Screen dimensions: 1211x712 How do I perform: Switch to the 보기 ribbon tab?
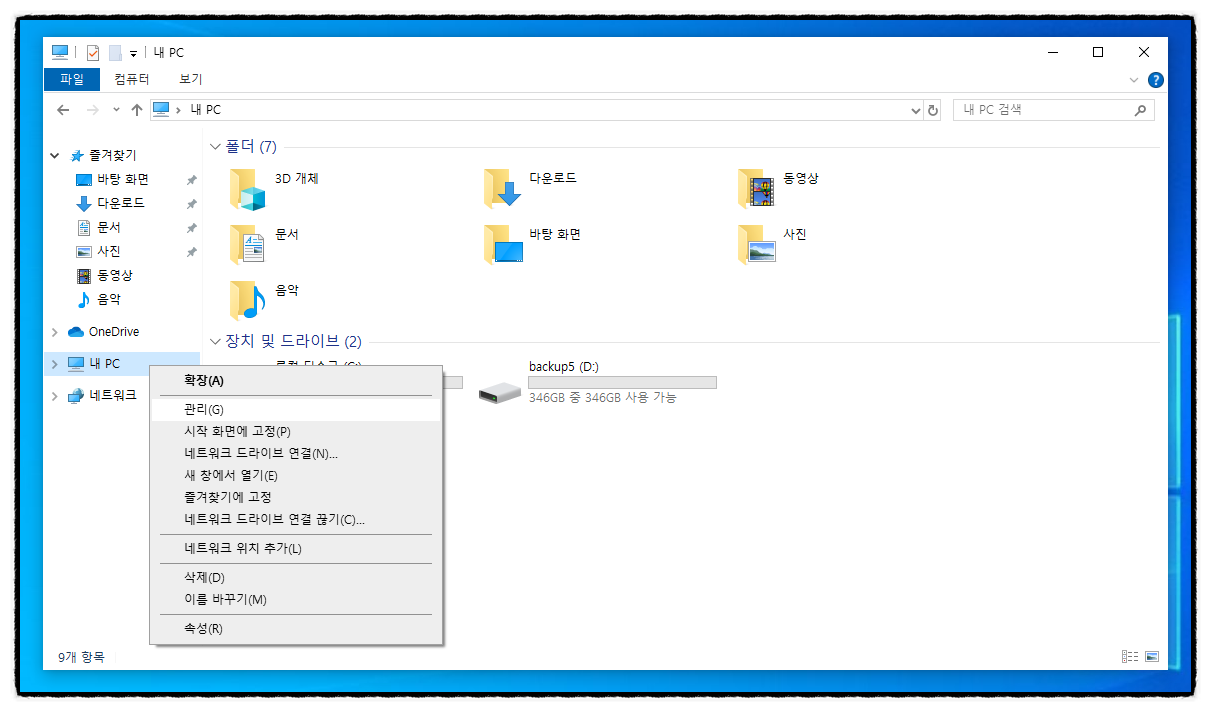click(191, 79)
